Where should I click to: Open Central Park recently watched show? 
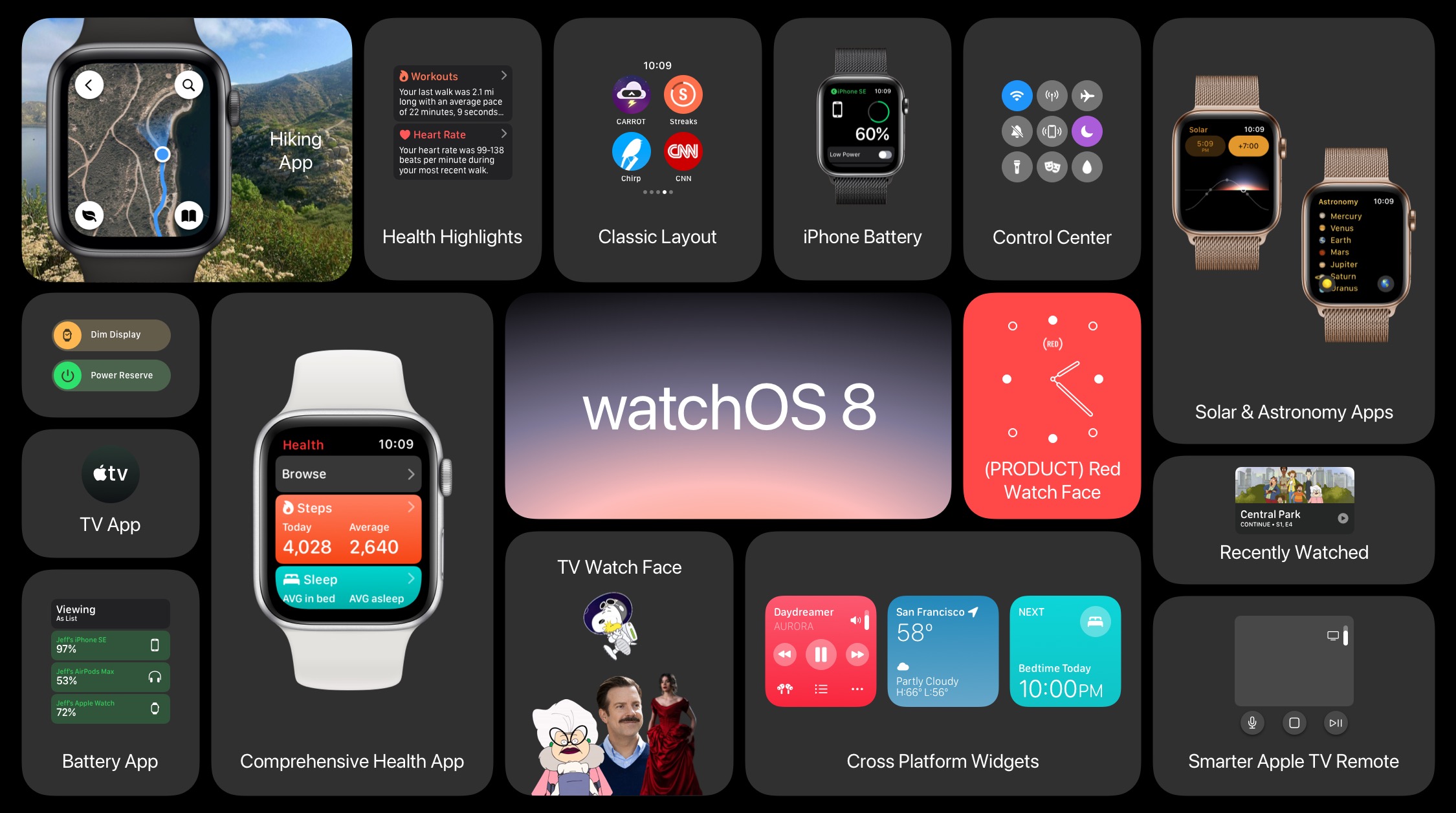click(x=1294, y=498)
